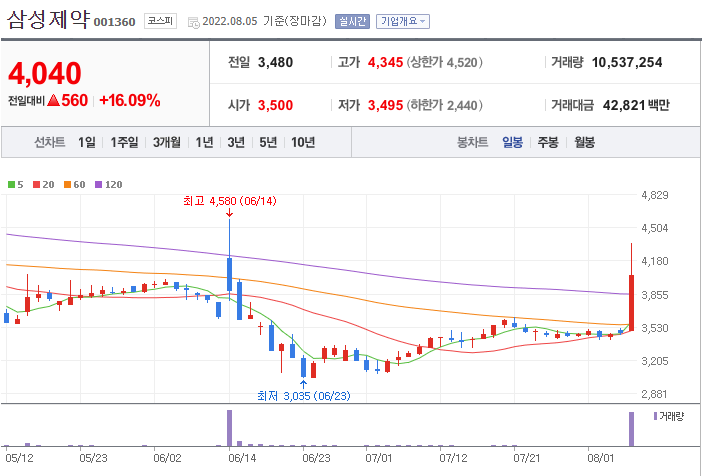Switch to 주봉 candle chart
The width and height of the screenshot is (702, 476).
[x=548, y=142]
